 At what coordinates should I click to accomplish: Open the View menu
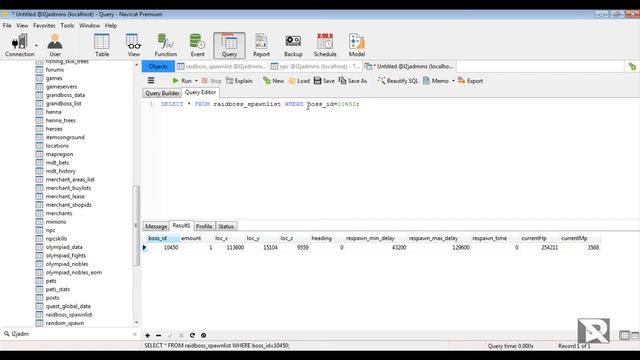(22, 25)
